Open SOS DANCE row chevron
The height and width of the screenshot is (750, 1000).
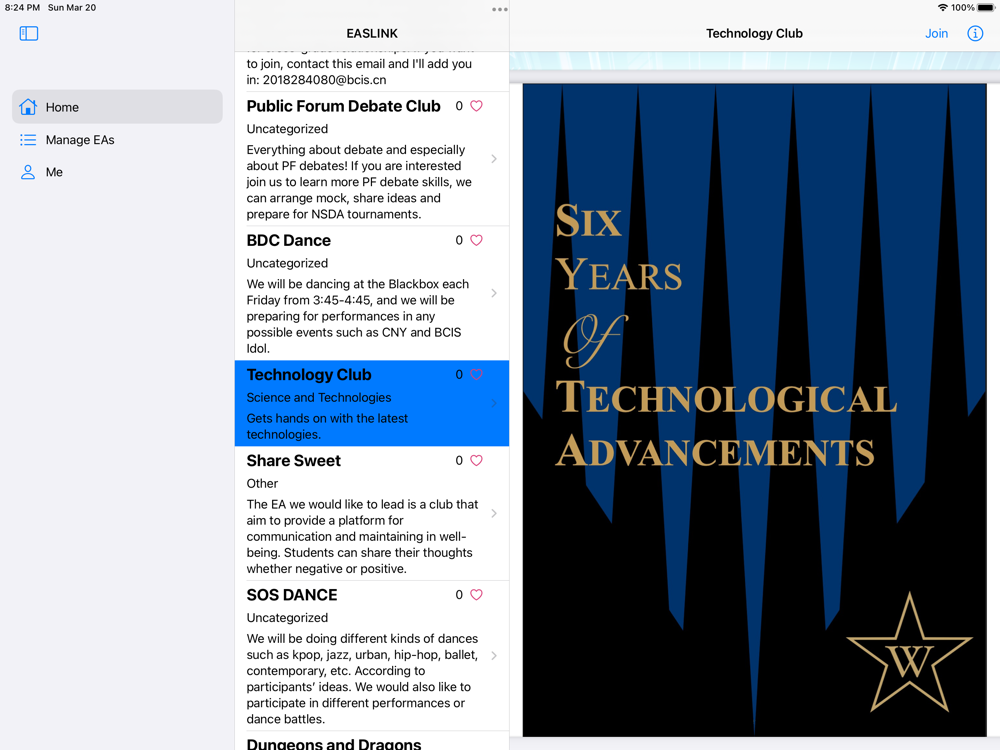pyautogui.click(x=494, y=656)
